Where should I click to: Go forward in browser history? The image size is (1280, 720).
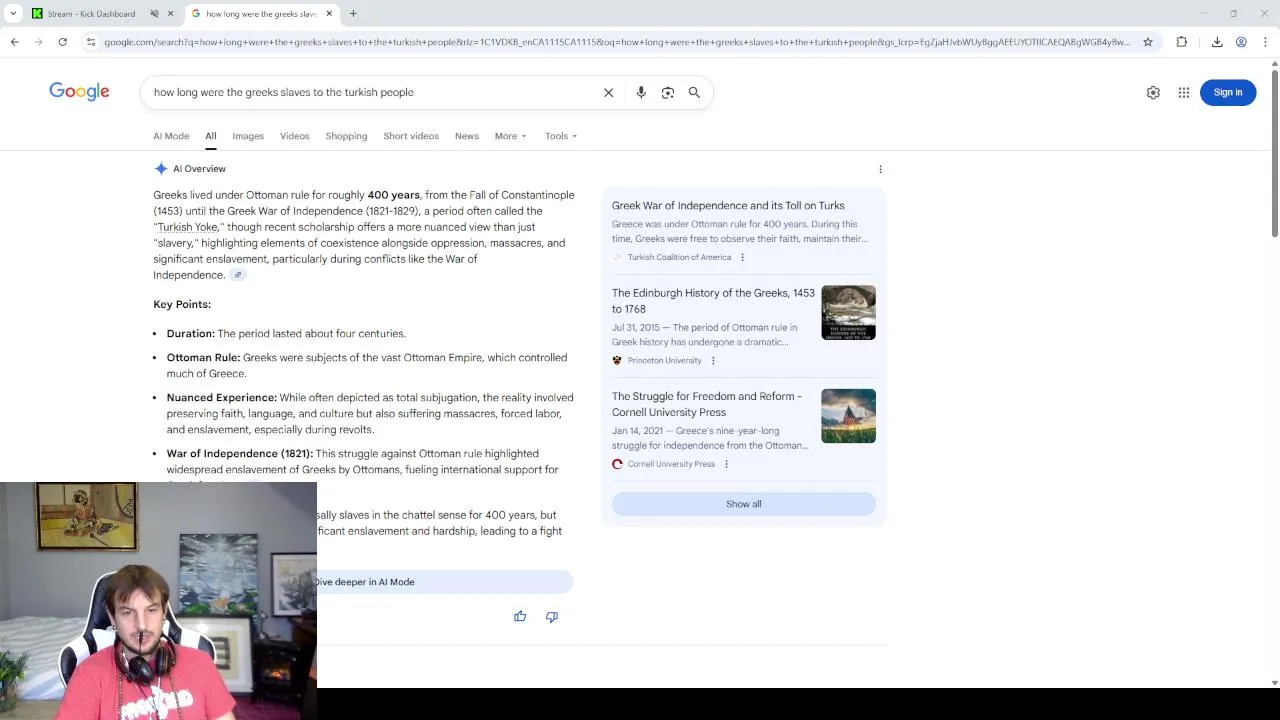tap(38, 42)
